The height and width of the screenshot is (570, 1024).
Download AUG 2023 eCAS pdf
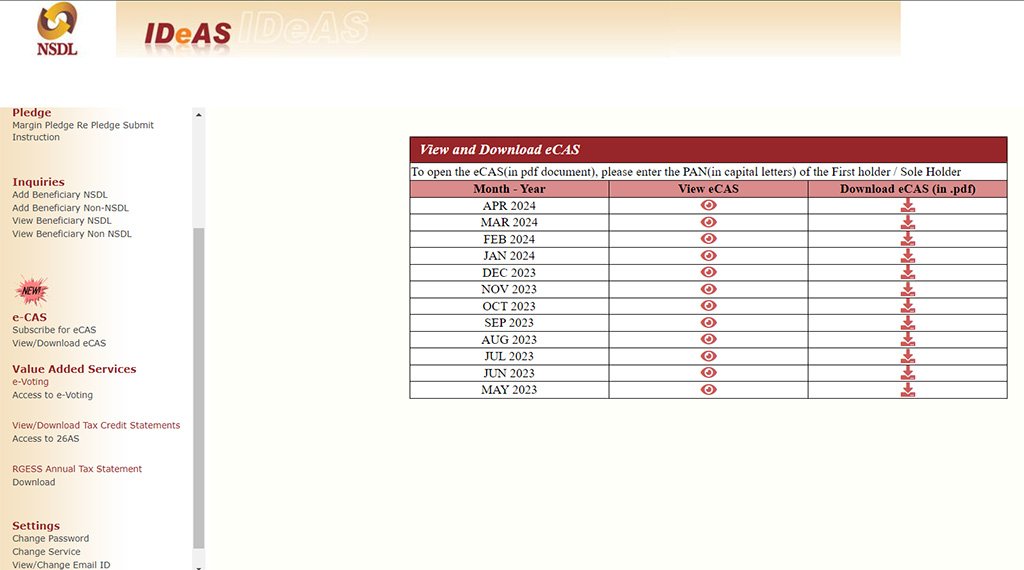(908, 339)
